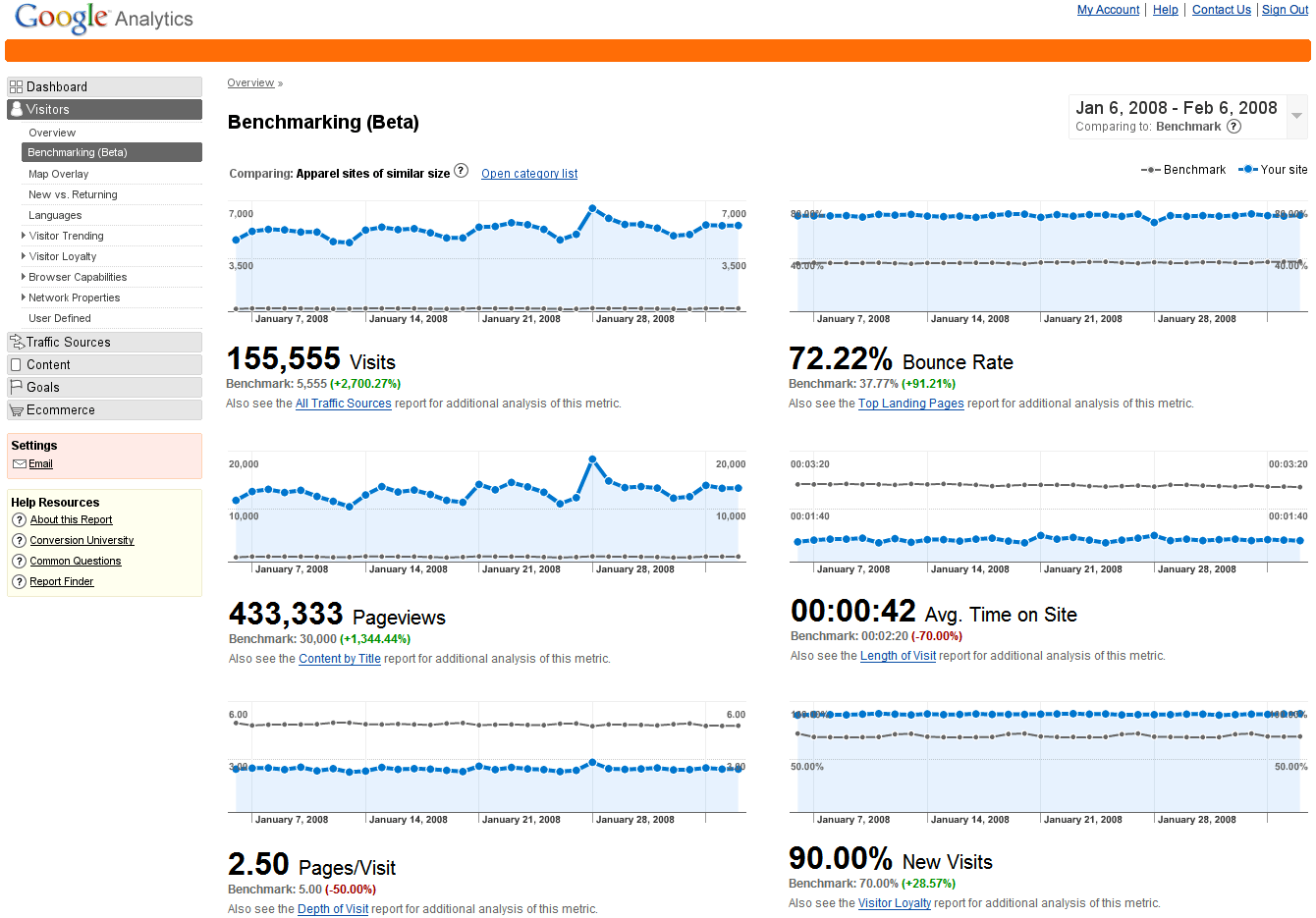Click the '00:00:42 Avg. Time on Site' value

[x=934, y=612]
